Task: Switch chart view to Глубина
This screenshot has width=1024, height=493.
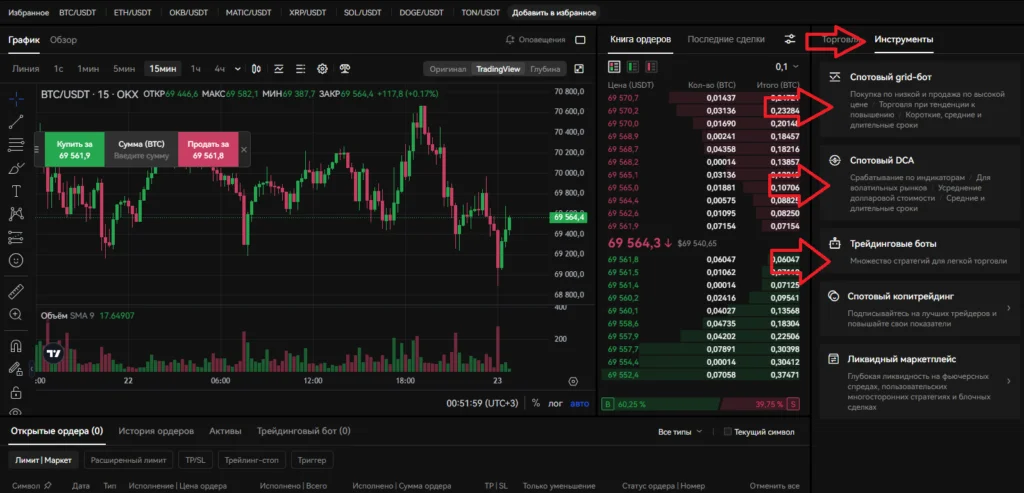Action: pos(545,69)
